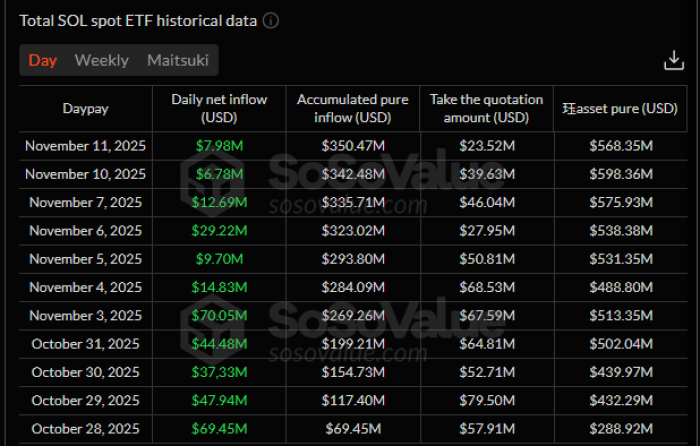Click the download icon above the table
The width and height of the screenshot is (700, 446).
click(x=673, y=60)
